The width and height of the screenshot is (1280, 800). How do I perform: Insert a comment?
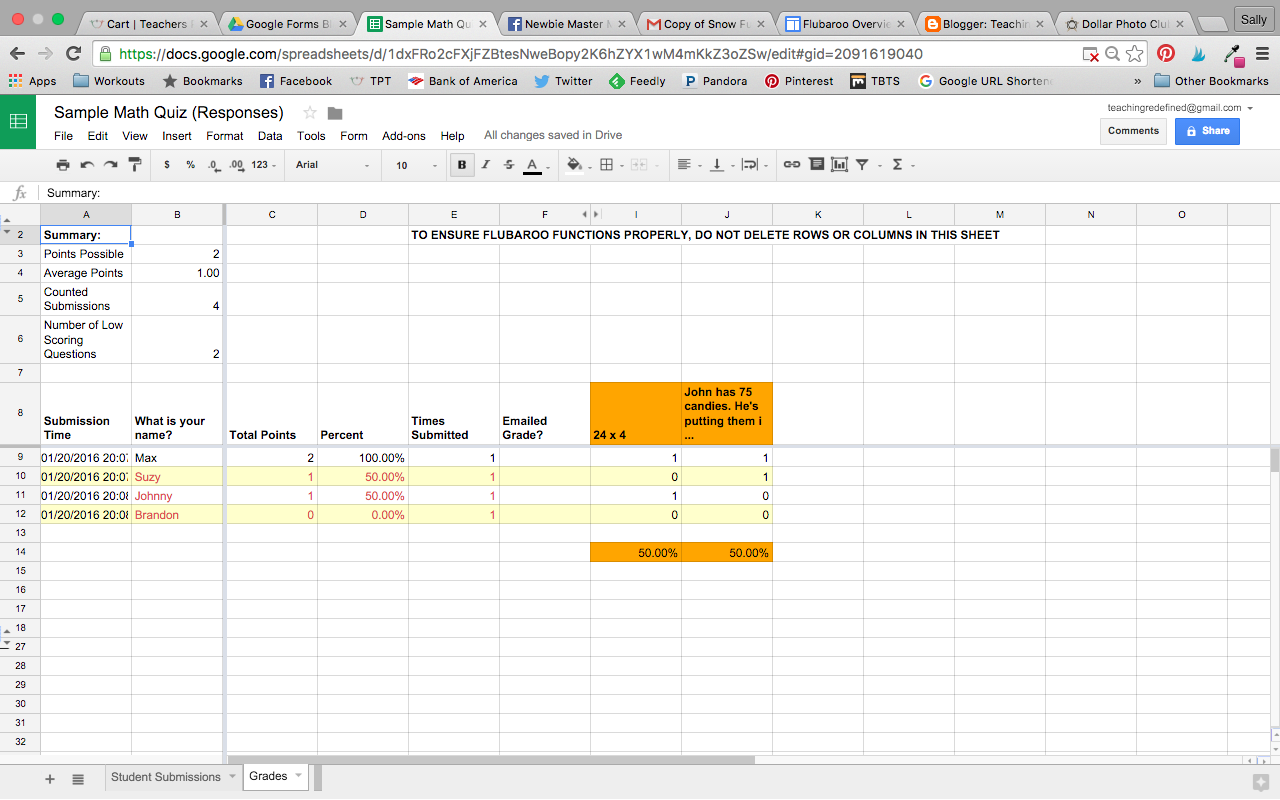point(817,164)
